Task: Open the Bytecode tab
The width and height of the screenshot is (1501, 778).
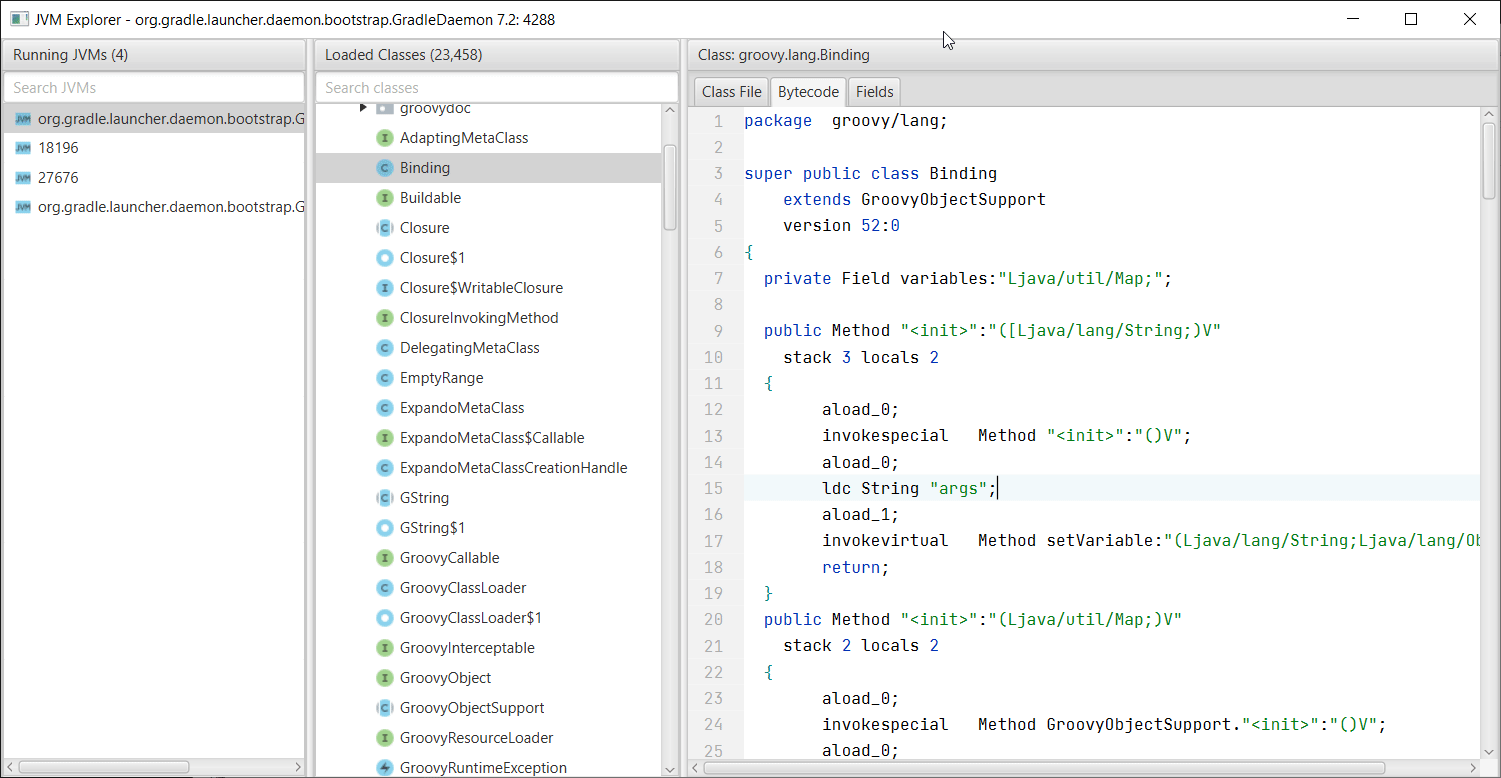Action: tap(808, 91)
